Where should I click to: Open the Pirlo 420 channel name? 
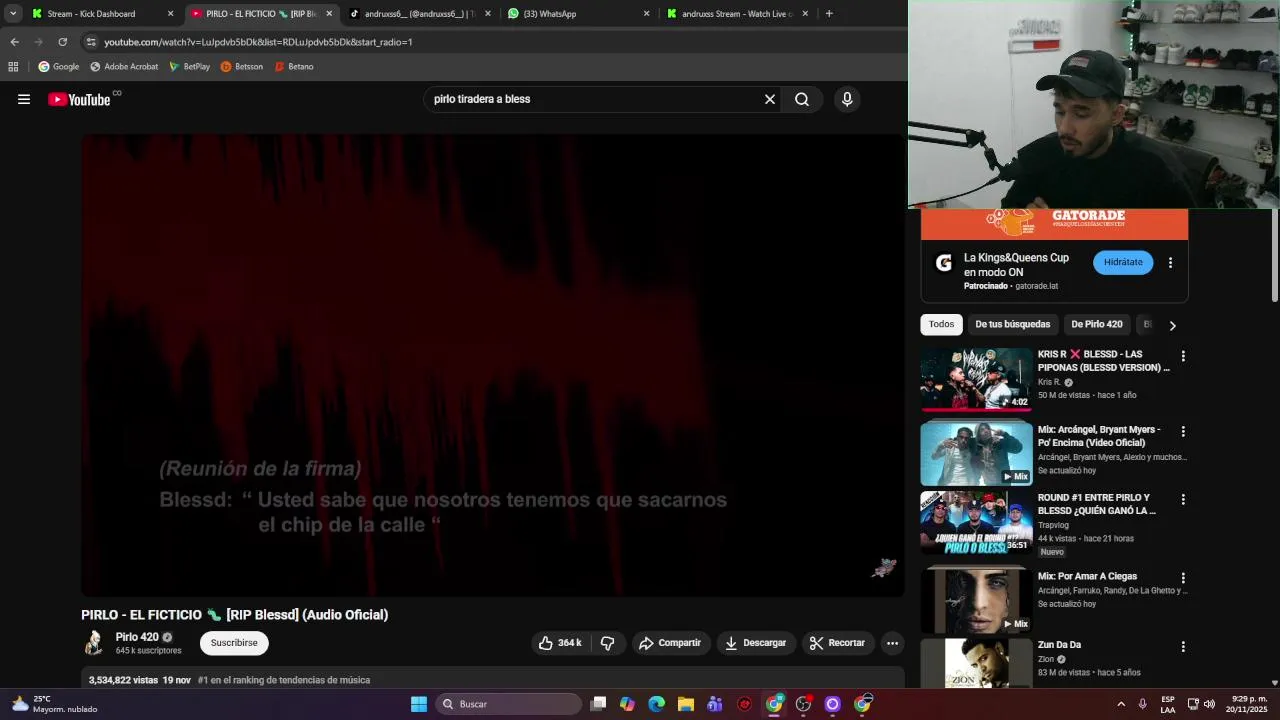(137, 637)
